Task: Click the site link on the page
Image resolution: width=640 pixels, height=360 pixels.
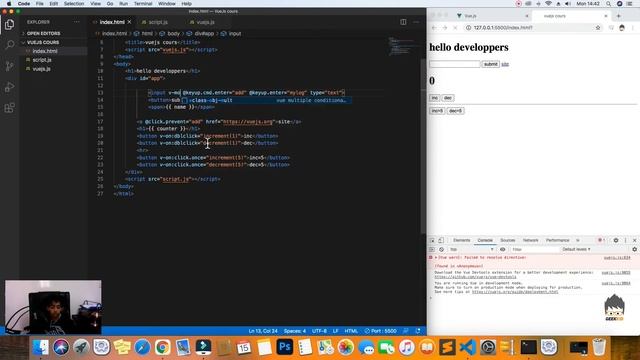Action: click(x=505, y=64)
